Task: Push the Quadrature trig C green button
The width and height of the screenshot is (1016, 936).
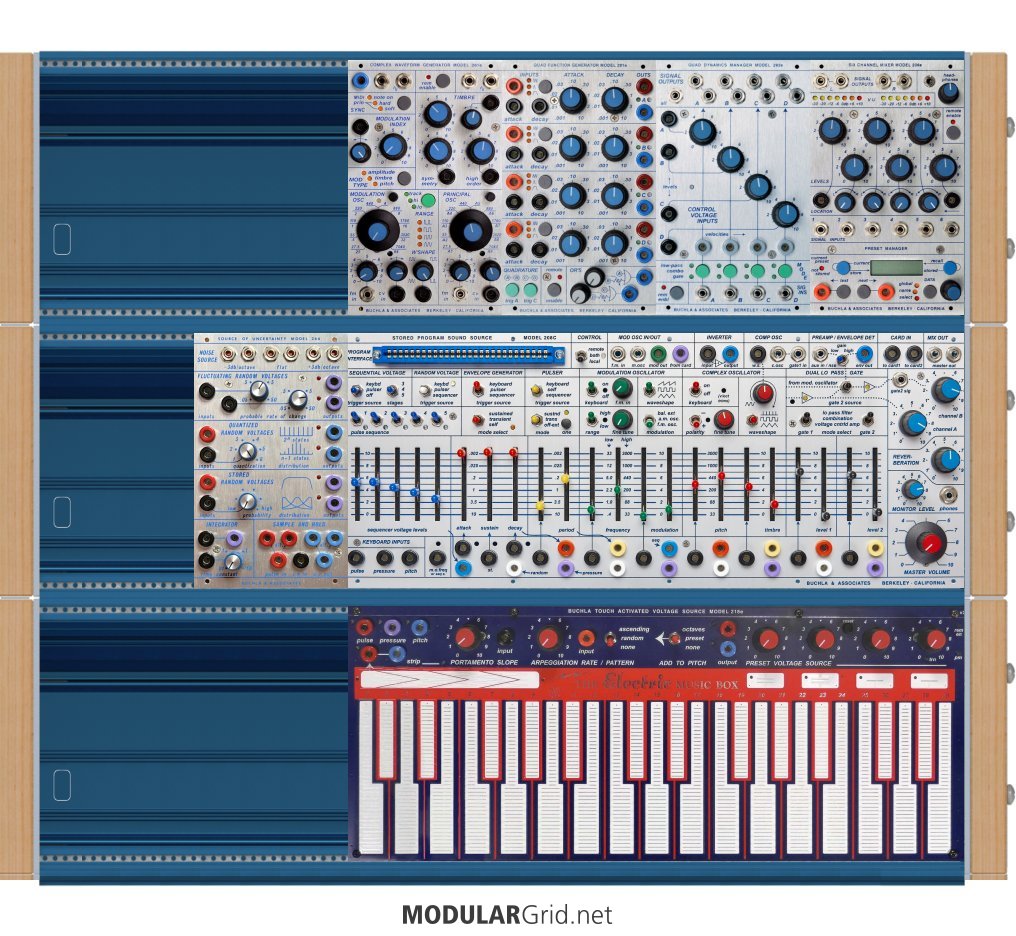Action: pos(531,288)
